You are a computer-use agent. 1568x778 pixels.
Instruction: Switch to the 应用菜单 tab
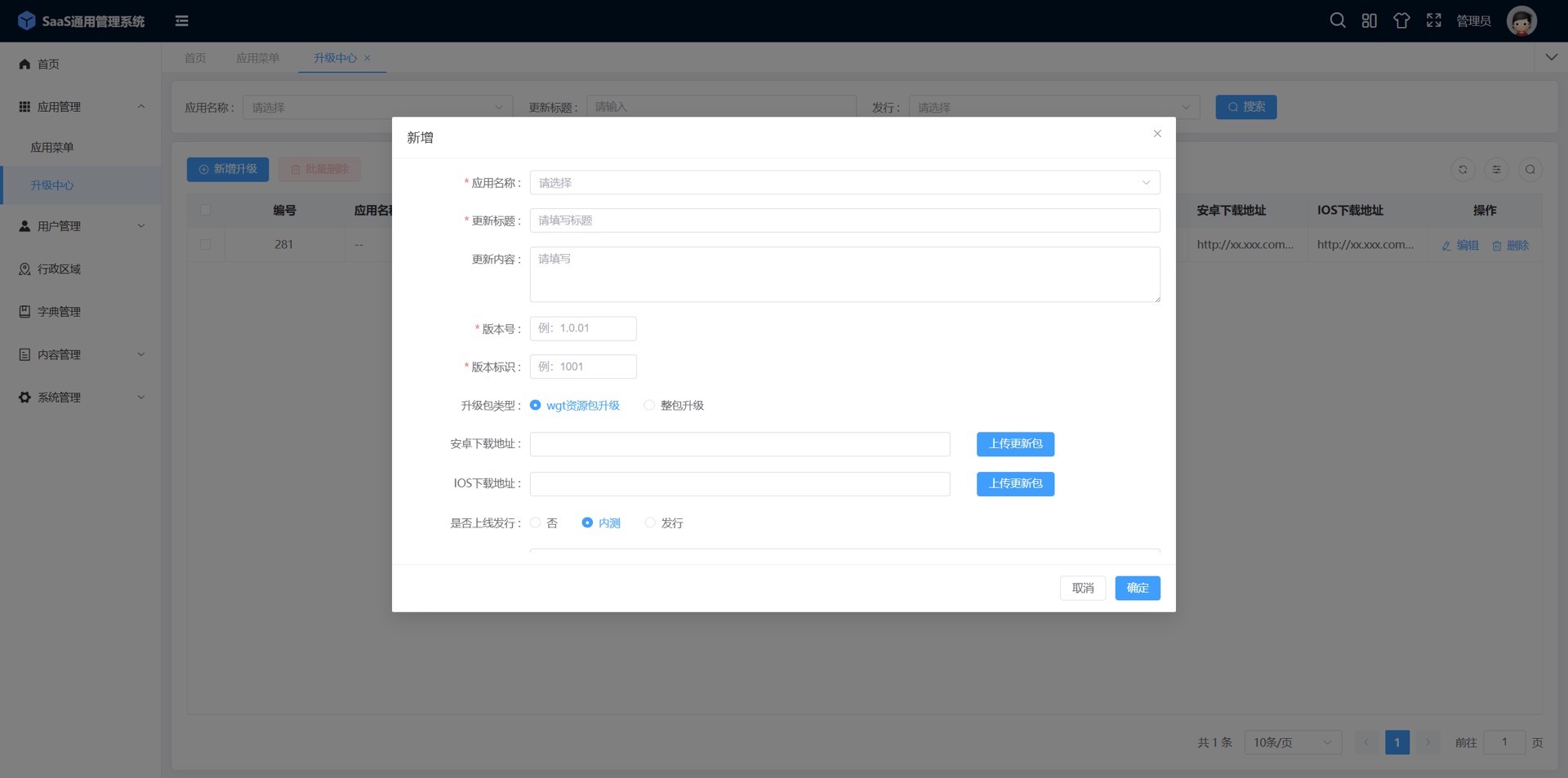pos(257,58)
